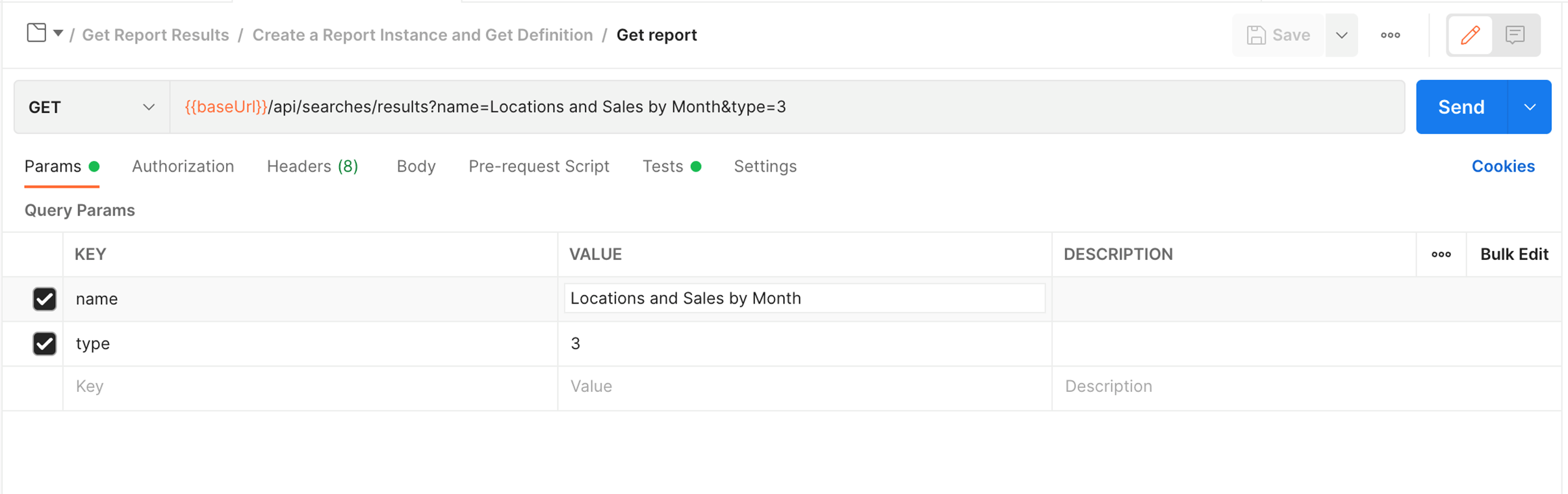
Task: Open the Send options dropdown arrow
Action: point(1529,107)
